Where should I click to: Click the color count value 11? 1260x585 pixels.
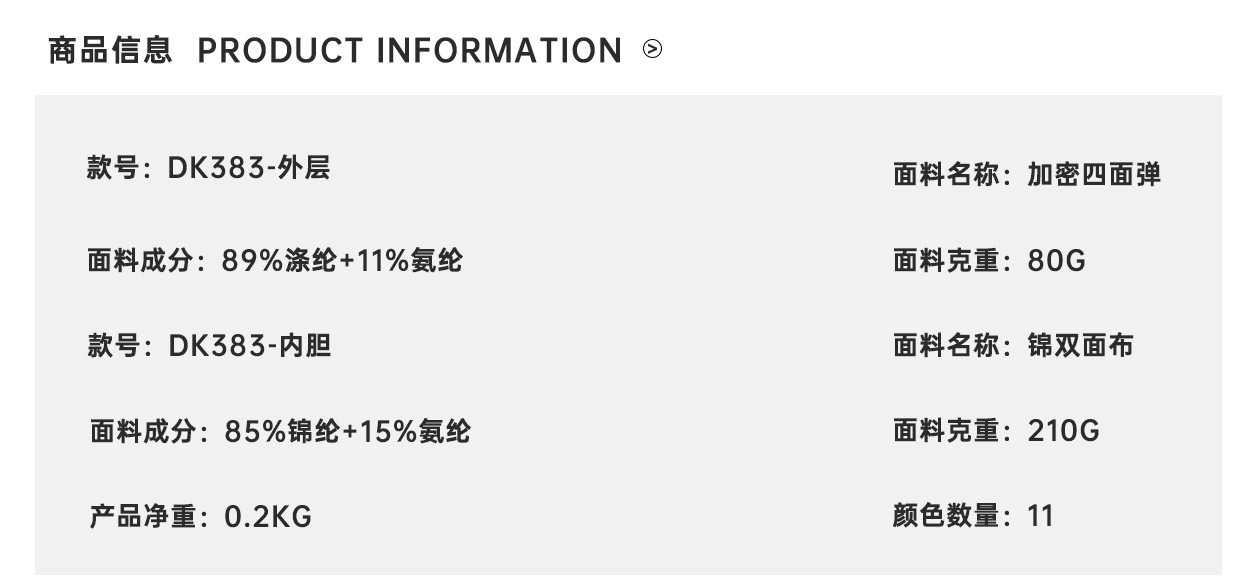pyautogui.click(x=1040, y=516)
